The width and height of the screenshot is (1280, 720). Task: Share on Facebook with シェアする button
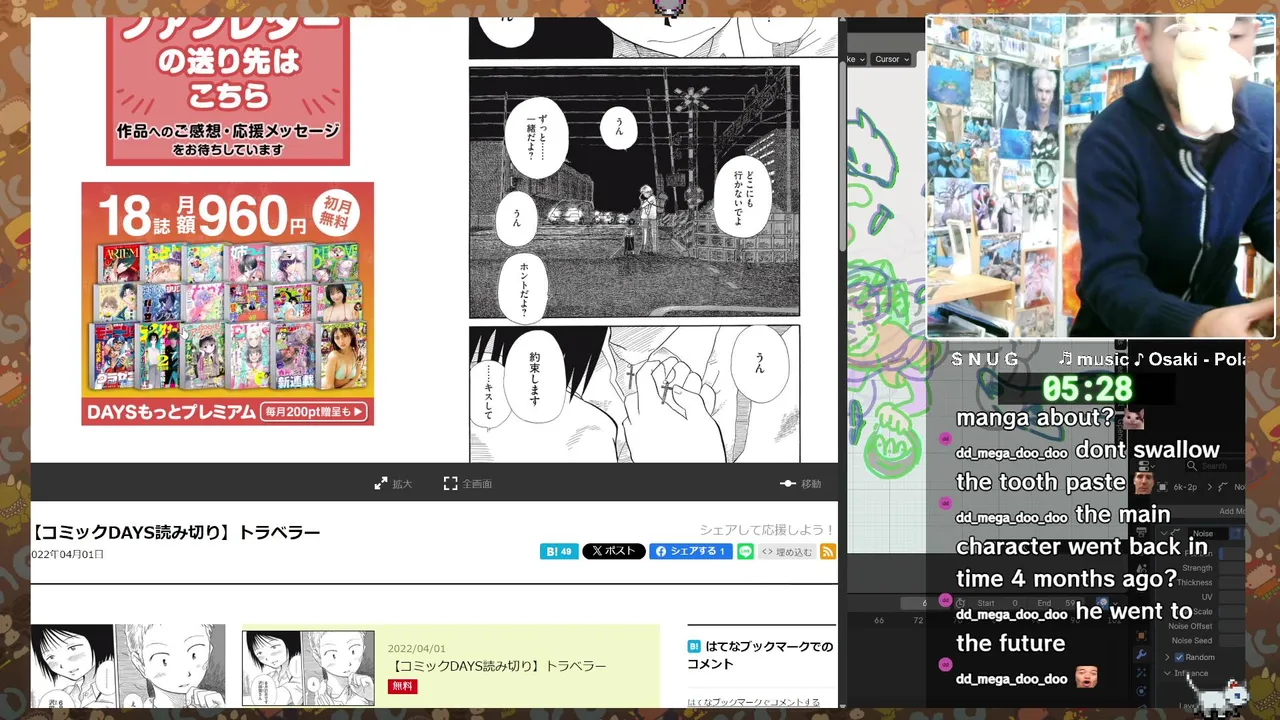691,551
